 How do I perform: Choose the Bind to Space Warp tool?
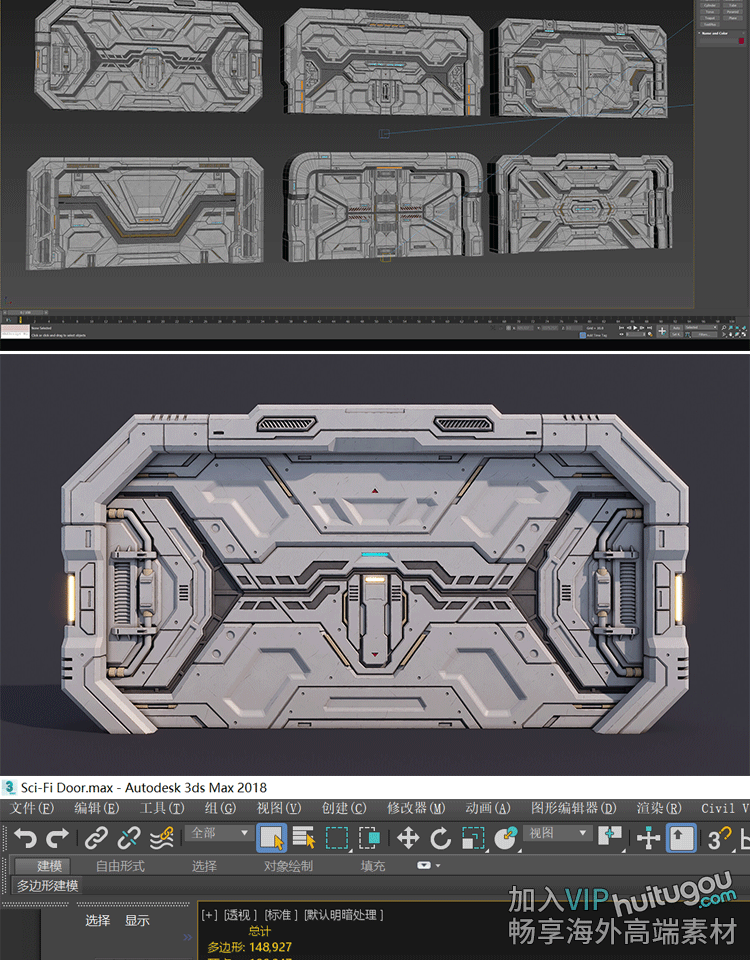pos(162,838)
